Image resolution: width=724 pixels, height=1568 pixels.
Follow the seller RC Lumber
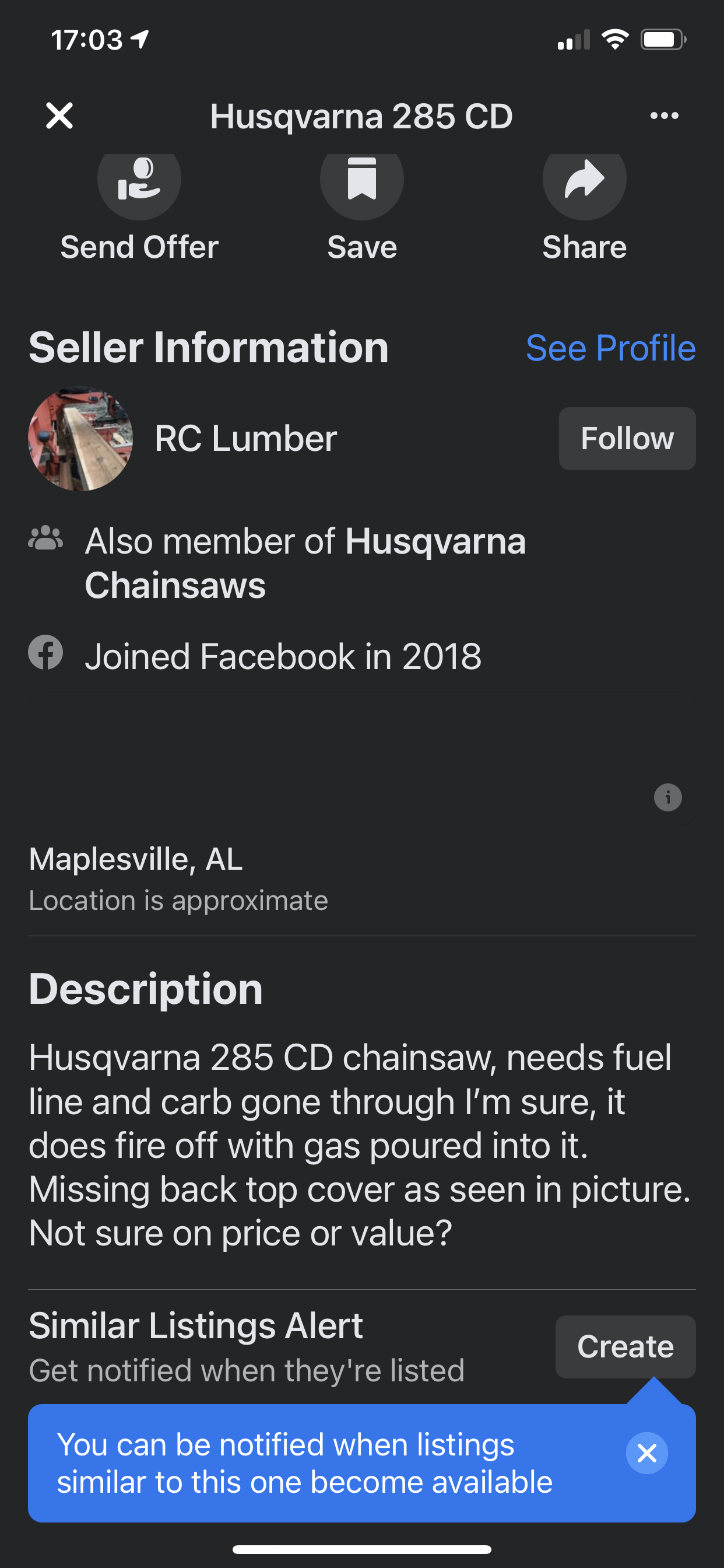point(627,439)
